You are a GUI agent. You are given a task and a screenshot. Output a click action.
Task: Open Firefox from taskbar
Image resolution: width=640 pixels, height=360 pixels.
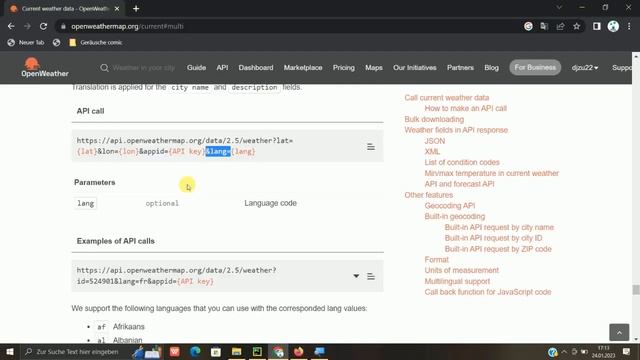(x=299, y=352)
